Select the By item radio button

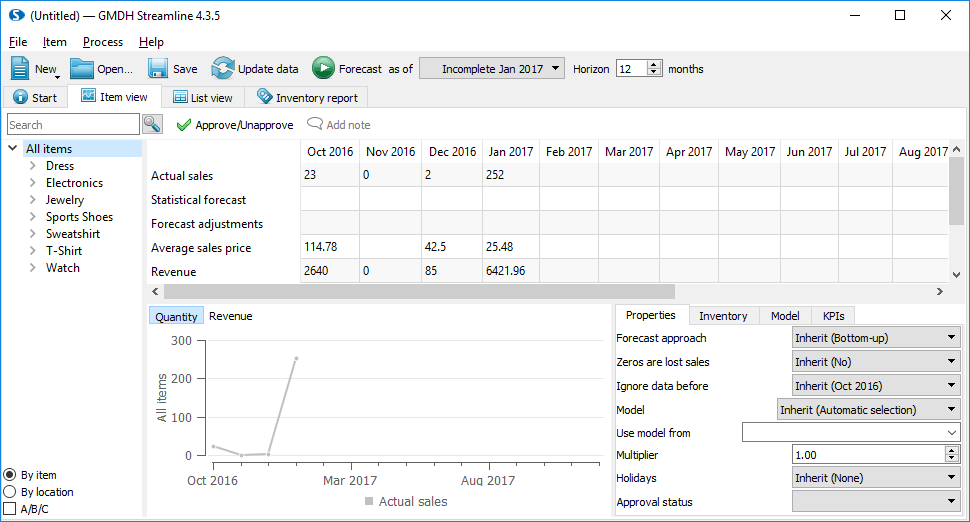[x=10, y=475]
